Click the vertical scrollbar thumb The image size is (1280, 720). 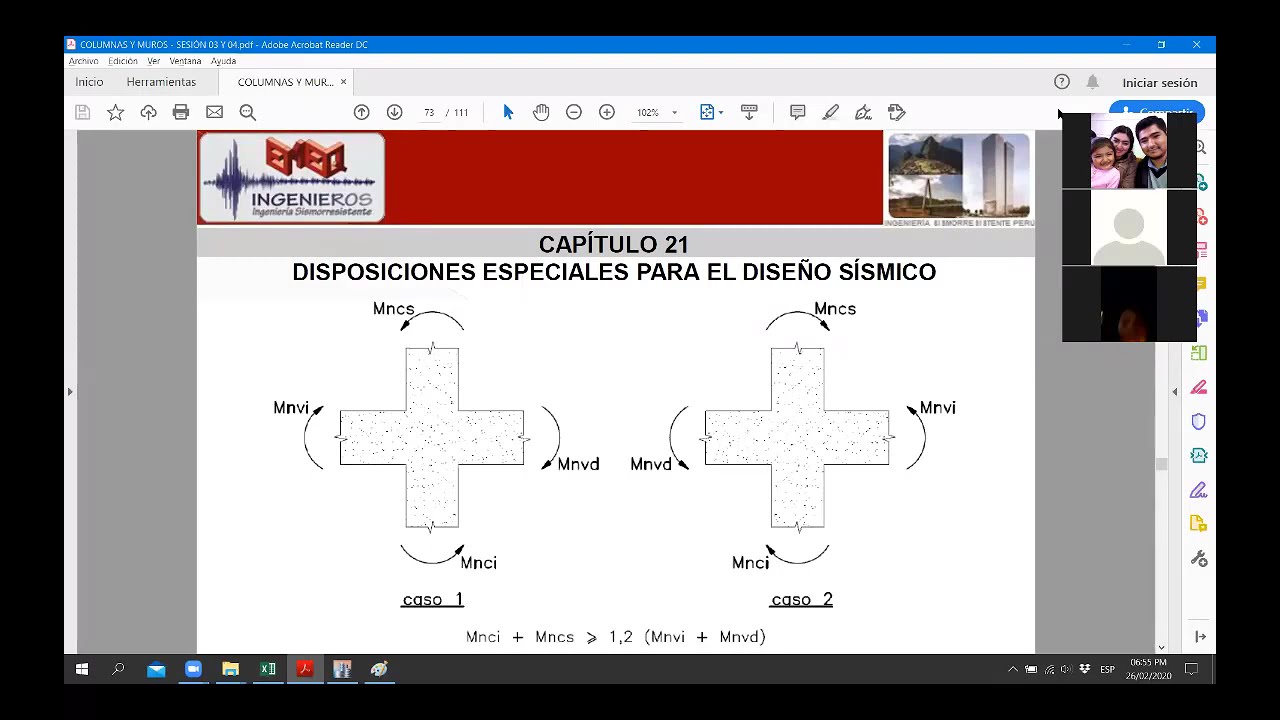point(1161,464)
